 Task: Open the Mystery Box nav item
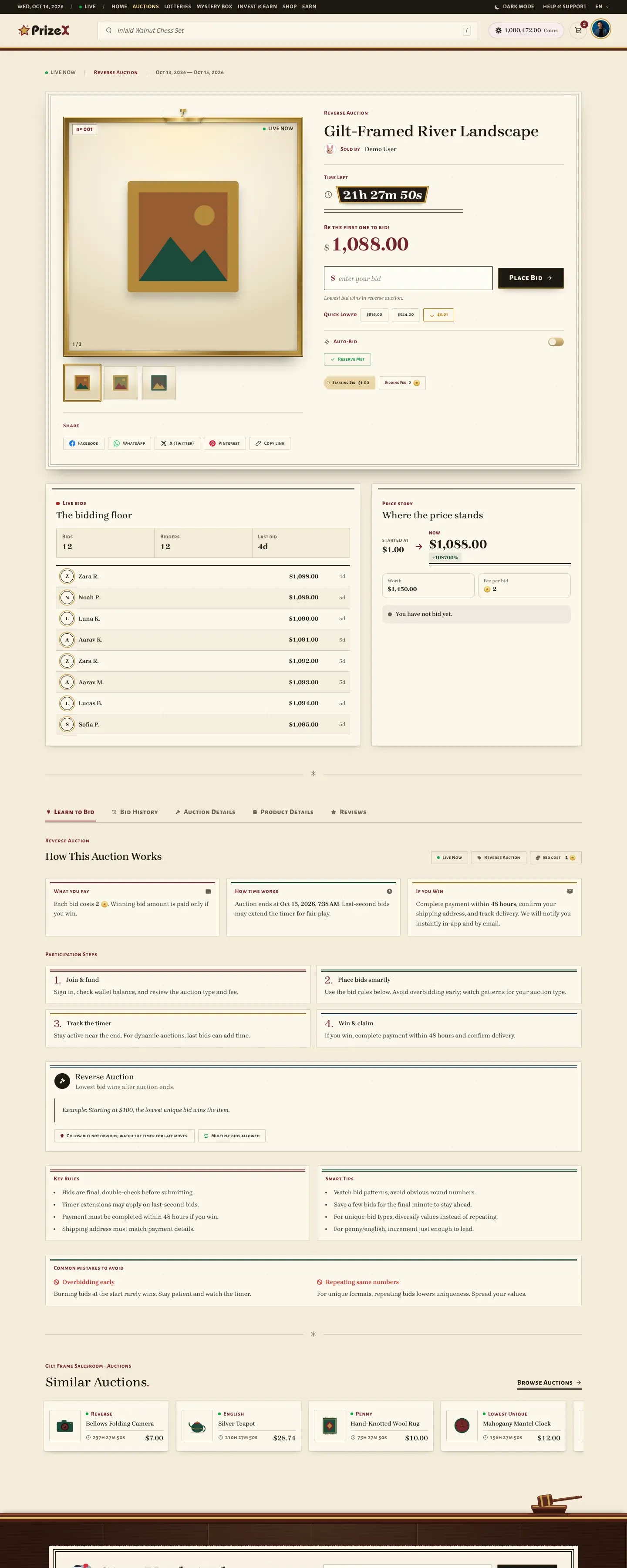214,7
